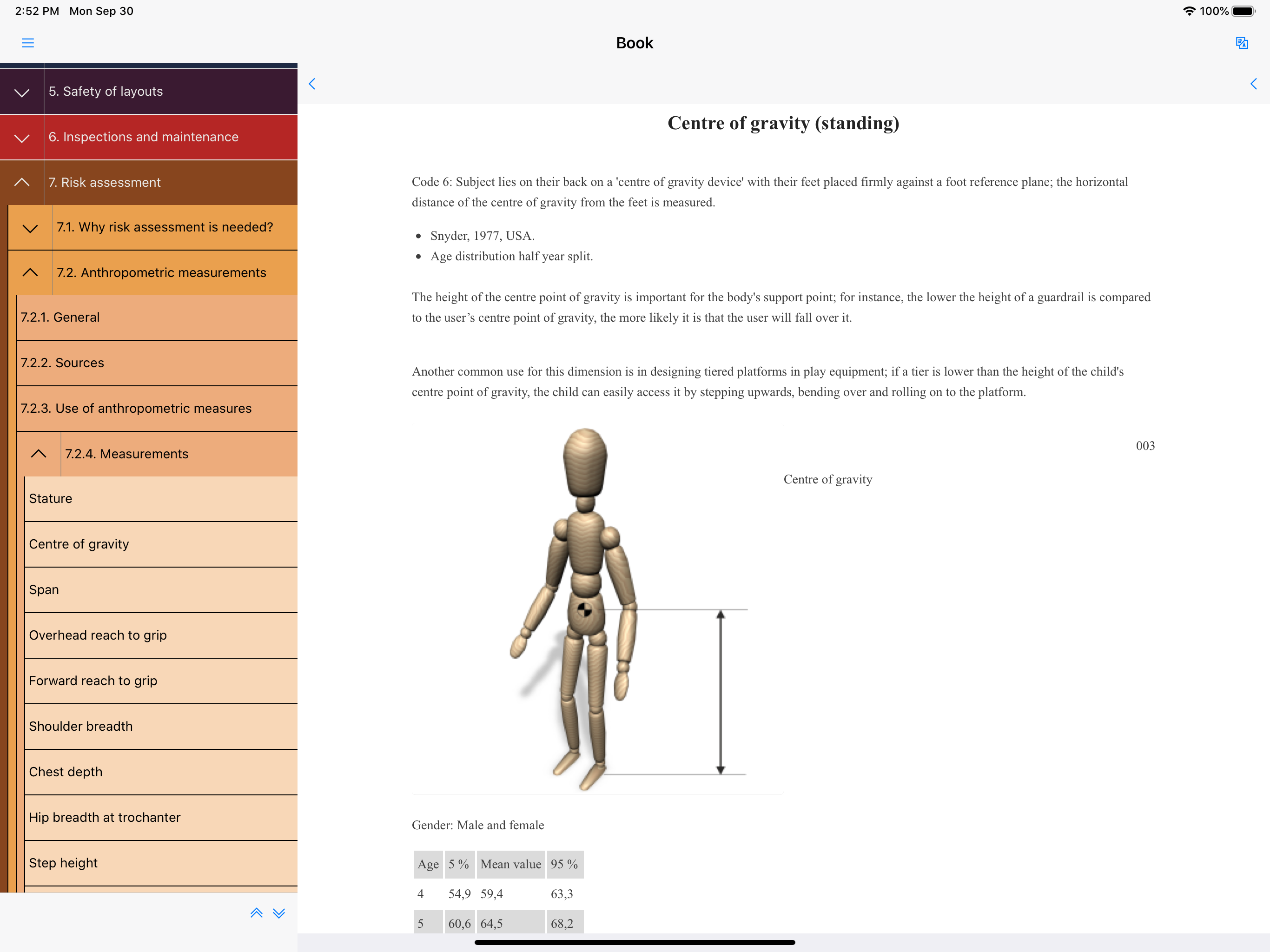
Task: Tap 'Gender: Male and female' text
Action: 478,825
